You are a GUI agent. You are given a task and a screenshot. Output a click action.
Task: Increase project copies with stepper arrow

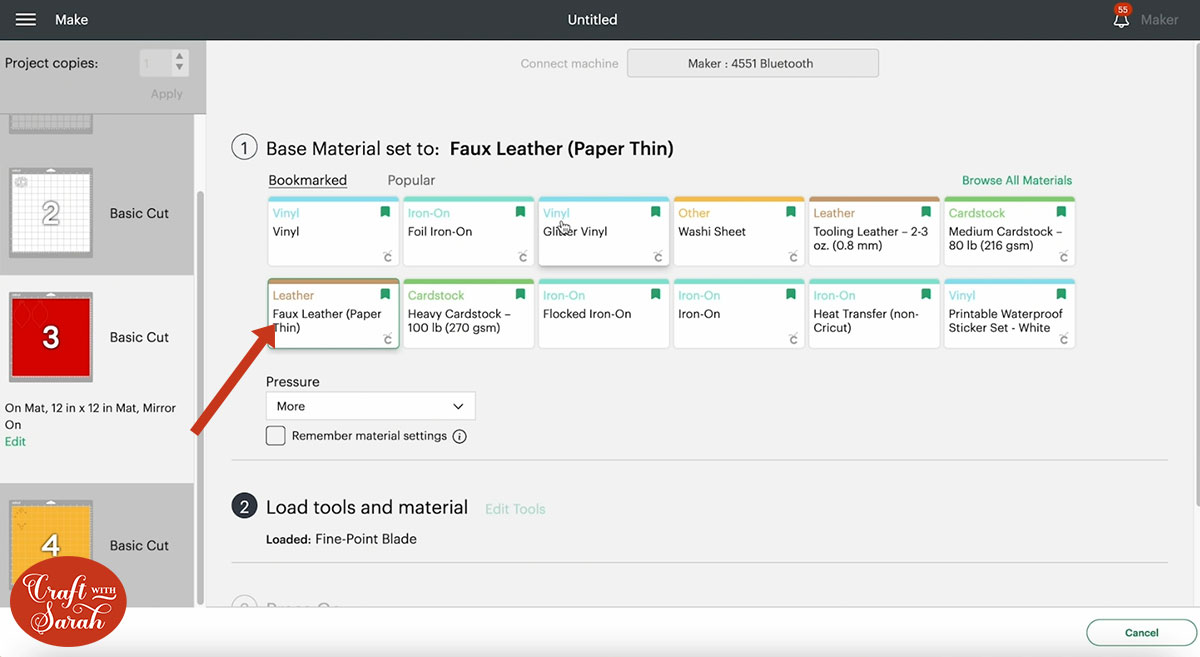coord(180,57)
